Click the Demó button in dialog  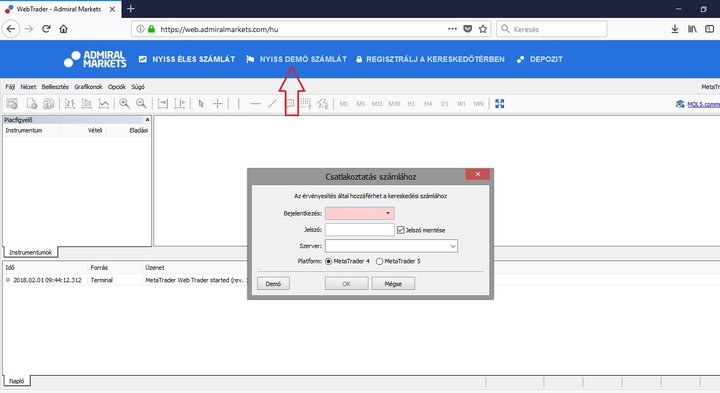coord(273,284)
